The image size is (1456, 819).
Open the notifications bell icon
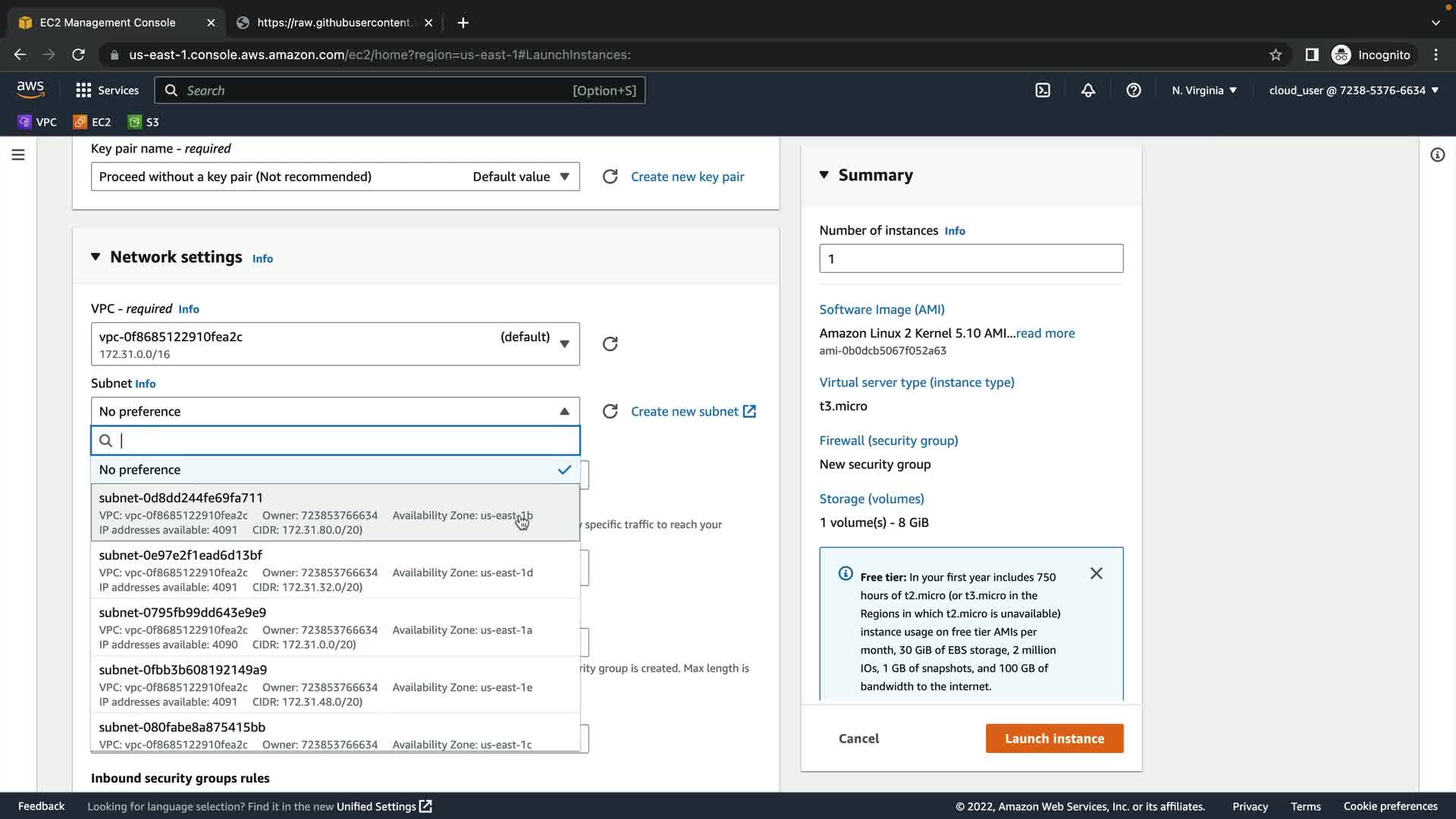click(1088, 90)
